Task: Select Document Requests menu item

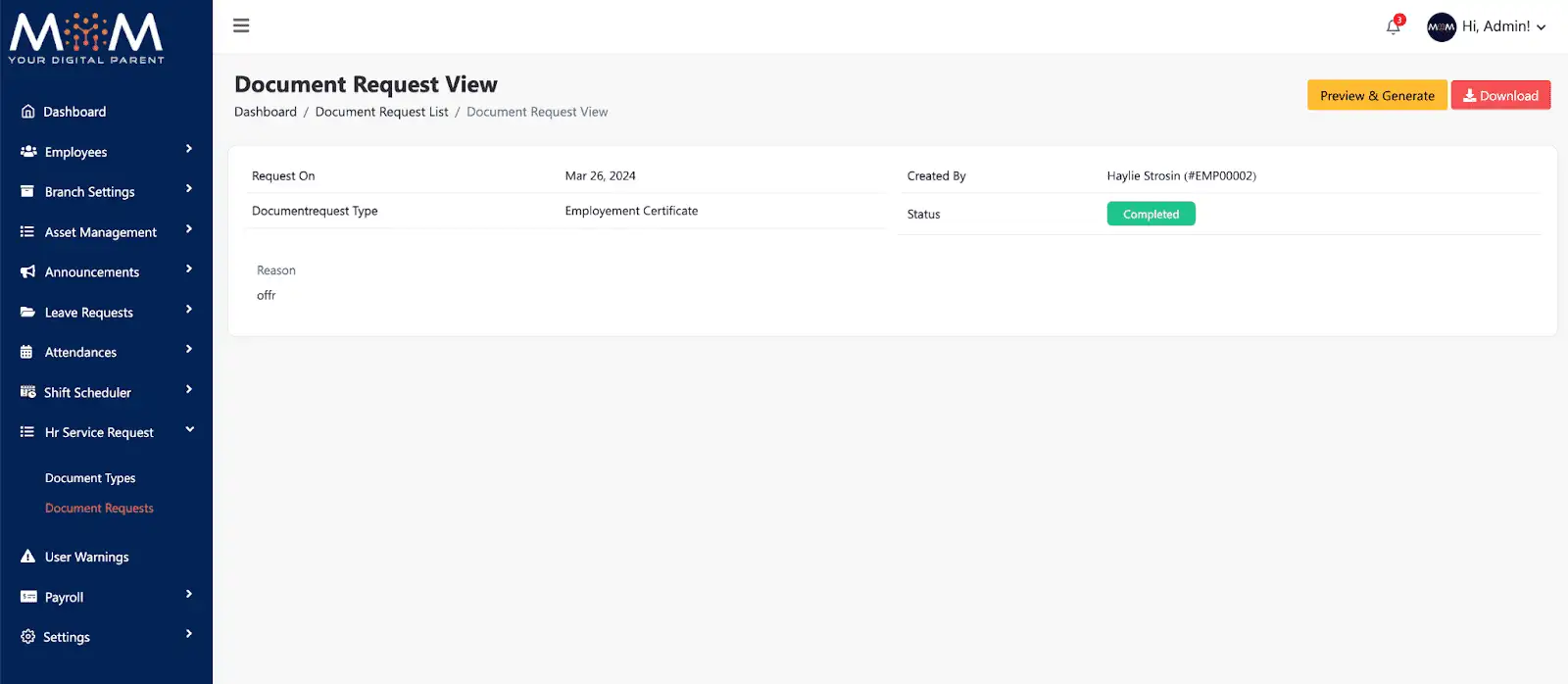Action: [99, 509]
